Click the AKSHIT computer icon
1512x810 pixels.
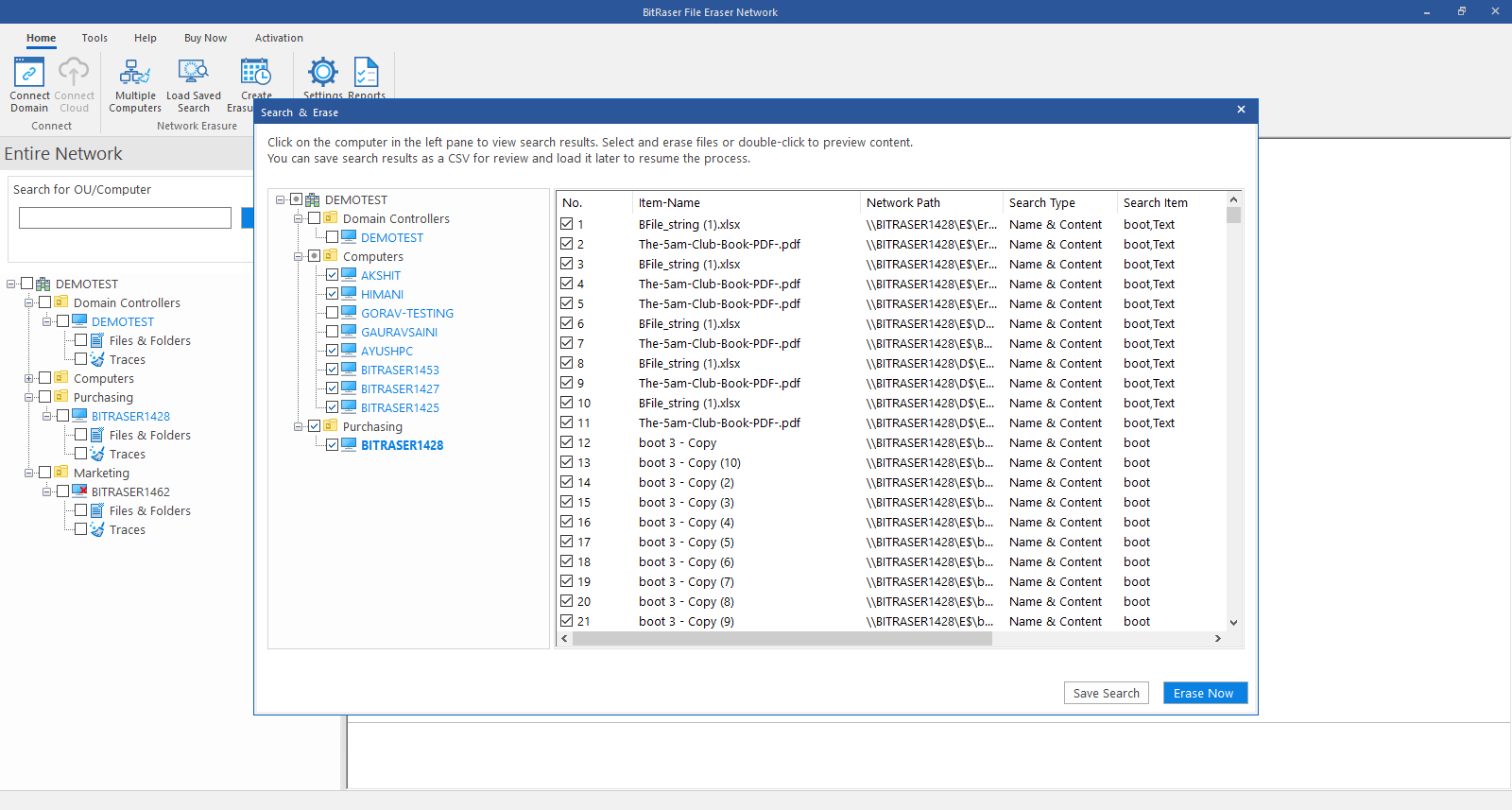(349, 275)
